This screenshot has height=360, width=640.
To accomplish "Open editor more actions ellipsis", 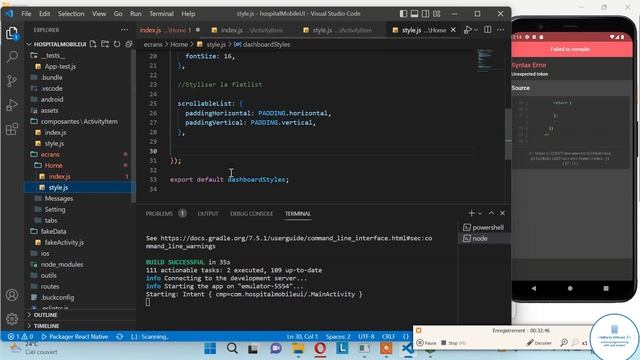I will 500,29.
